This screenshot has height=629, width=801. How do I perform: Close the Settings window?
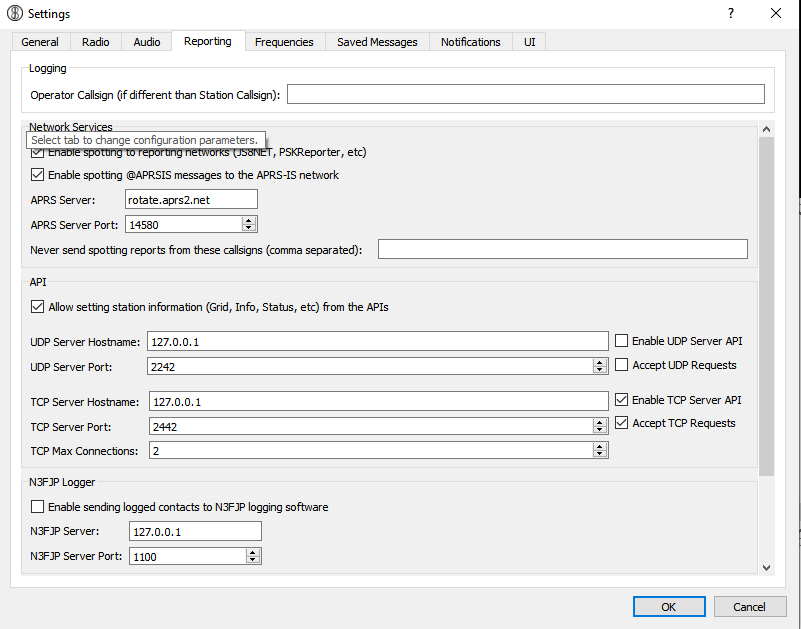point(776,13)
